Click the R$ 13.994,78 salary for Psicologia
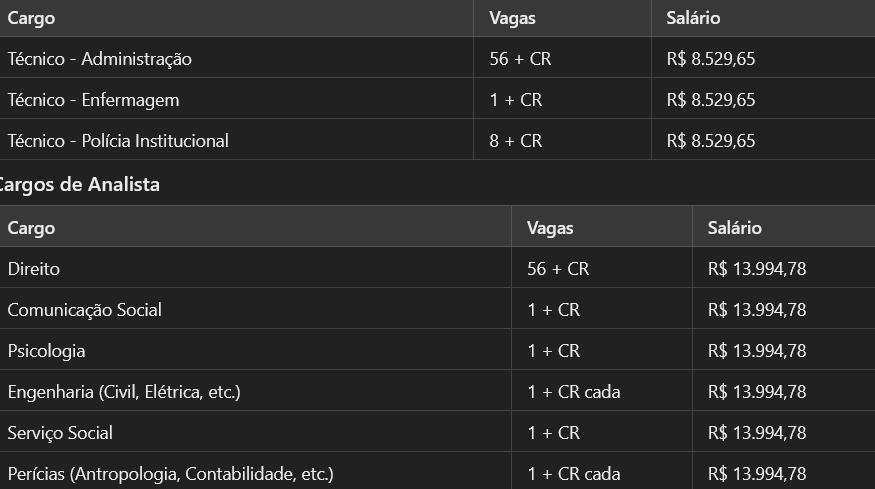Image resolution: width=875 pixels, height=489 pixels. point(757,351)
